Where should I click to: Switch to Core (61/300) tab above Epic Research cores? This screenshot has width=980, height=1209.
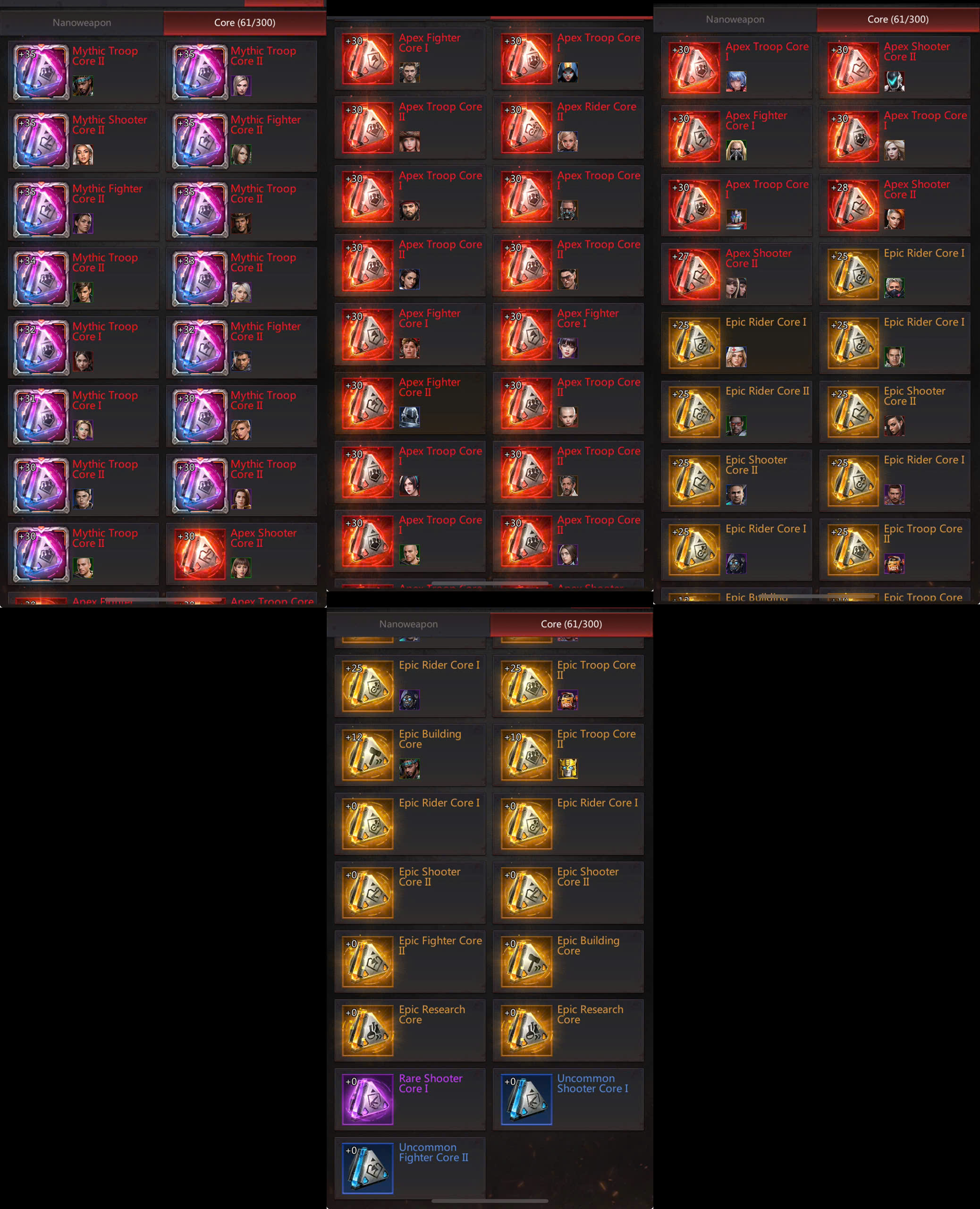[571, 624]
